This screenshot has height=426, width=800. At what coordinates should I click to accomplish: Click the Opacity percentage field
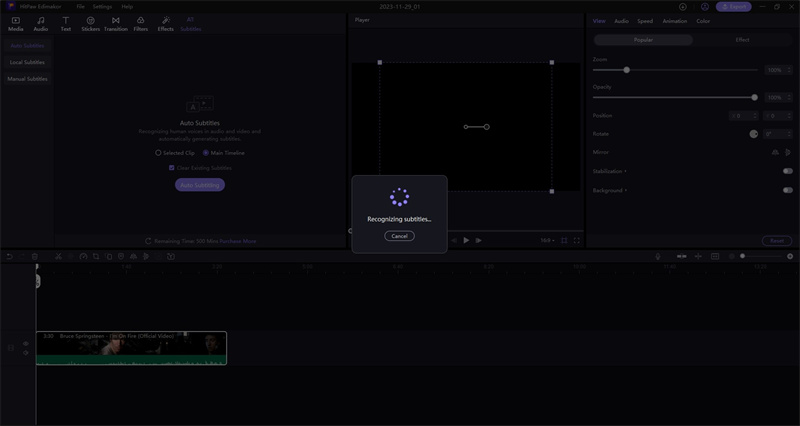778,97
